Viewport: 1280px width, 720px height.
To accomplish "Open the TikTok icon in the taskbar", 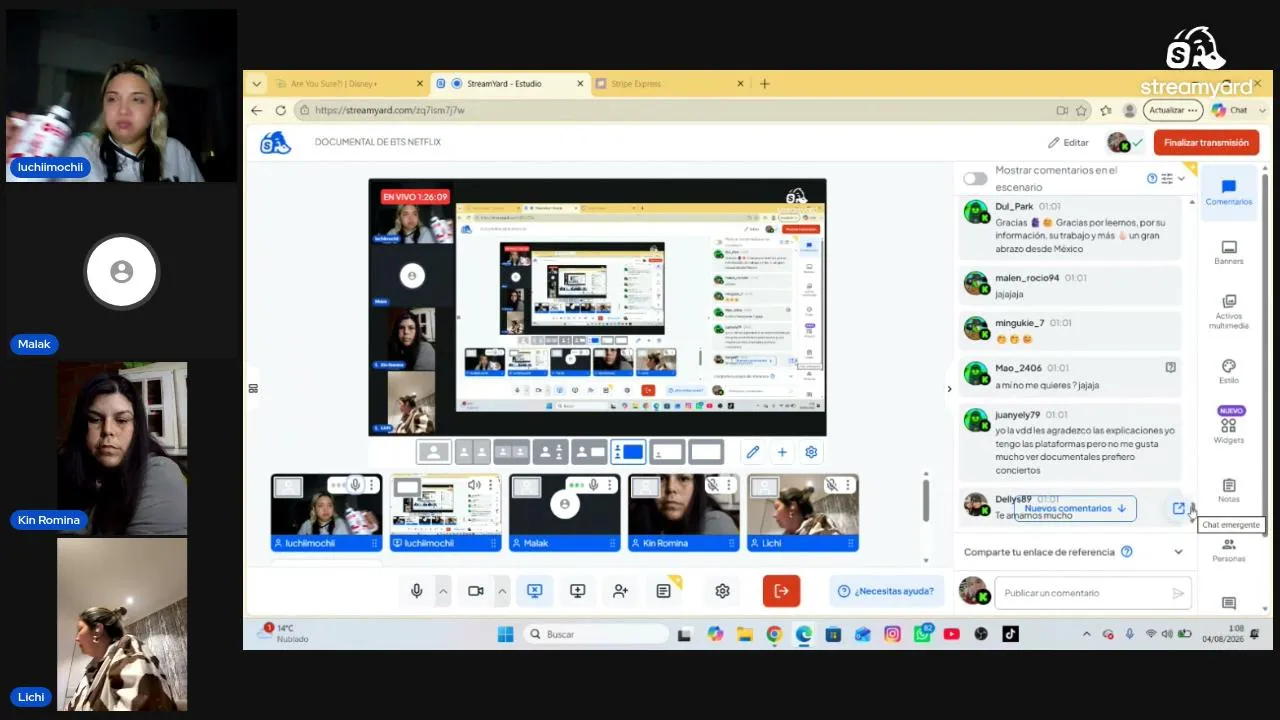I will (x=1010, y=634).
